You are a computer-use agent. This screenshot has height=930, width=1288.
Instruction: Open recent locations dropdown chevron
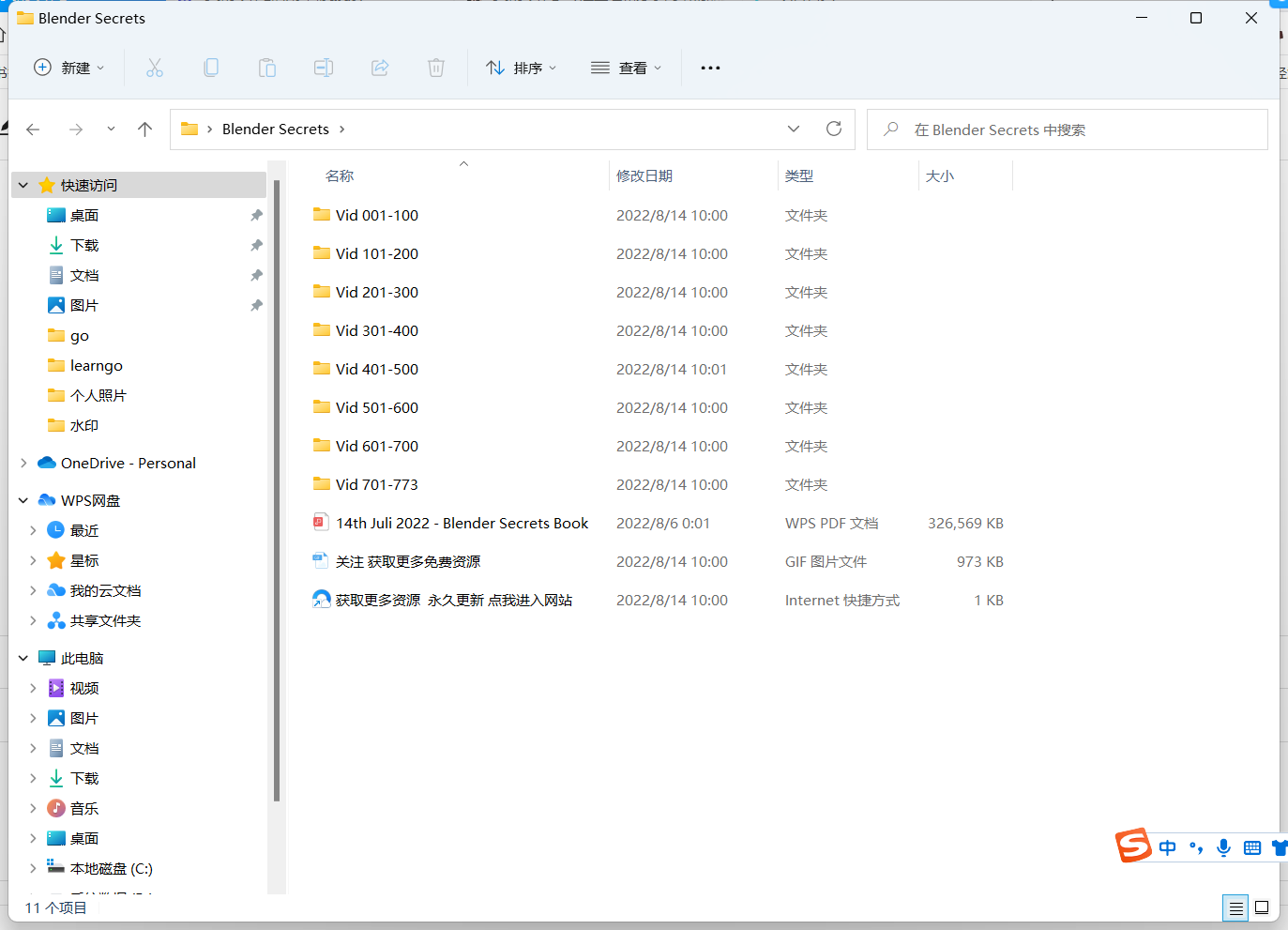pyautogui.click(x=111, y=130)
